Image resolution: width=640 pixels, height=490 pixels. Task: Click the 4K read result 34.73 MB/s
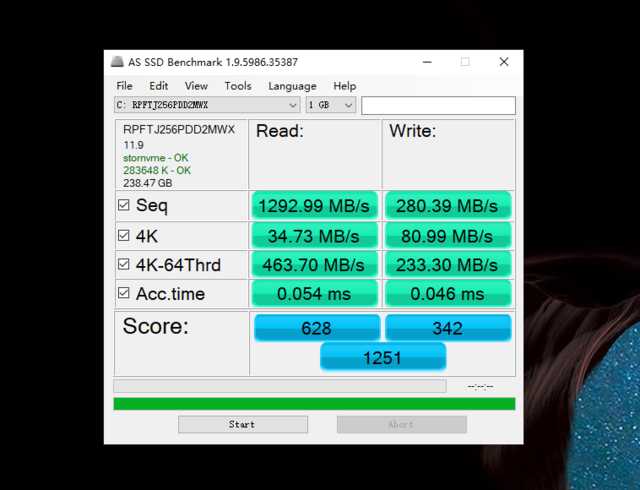(314, 236)
